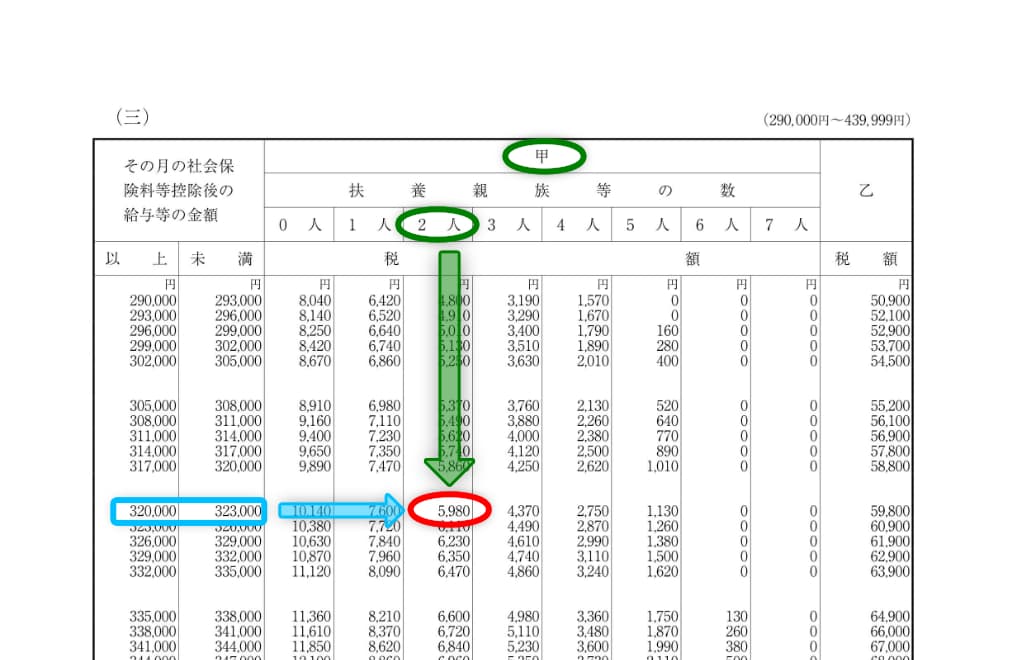This screenshot has height=660, width=1024.
Task: Click the (290,000円〜439,999円) range label
Action: 836,120
